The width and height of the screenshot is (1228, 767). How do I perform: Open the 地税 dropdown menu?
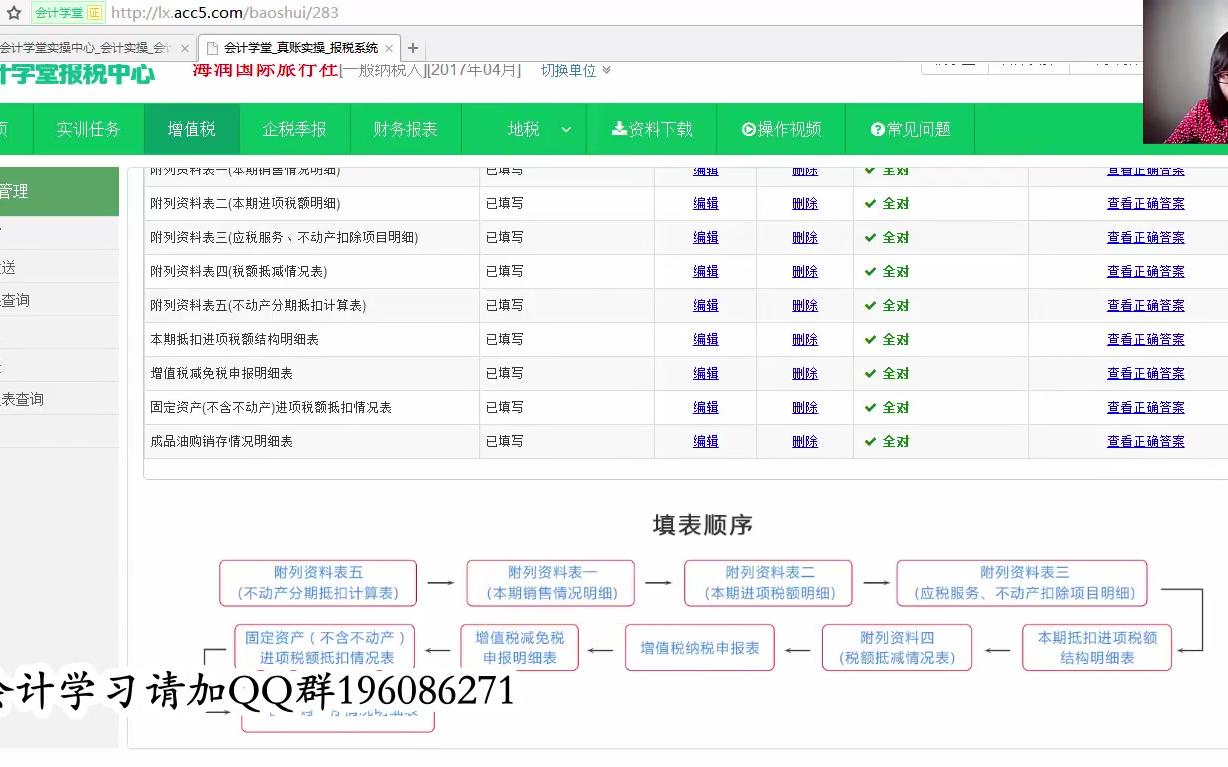(x=524, y=128)
